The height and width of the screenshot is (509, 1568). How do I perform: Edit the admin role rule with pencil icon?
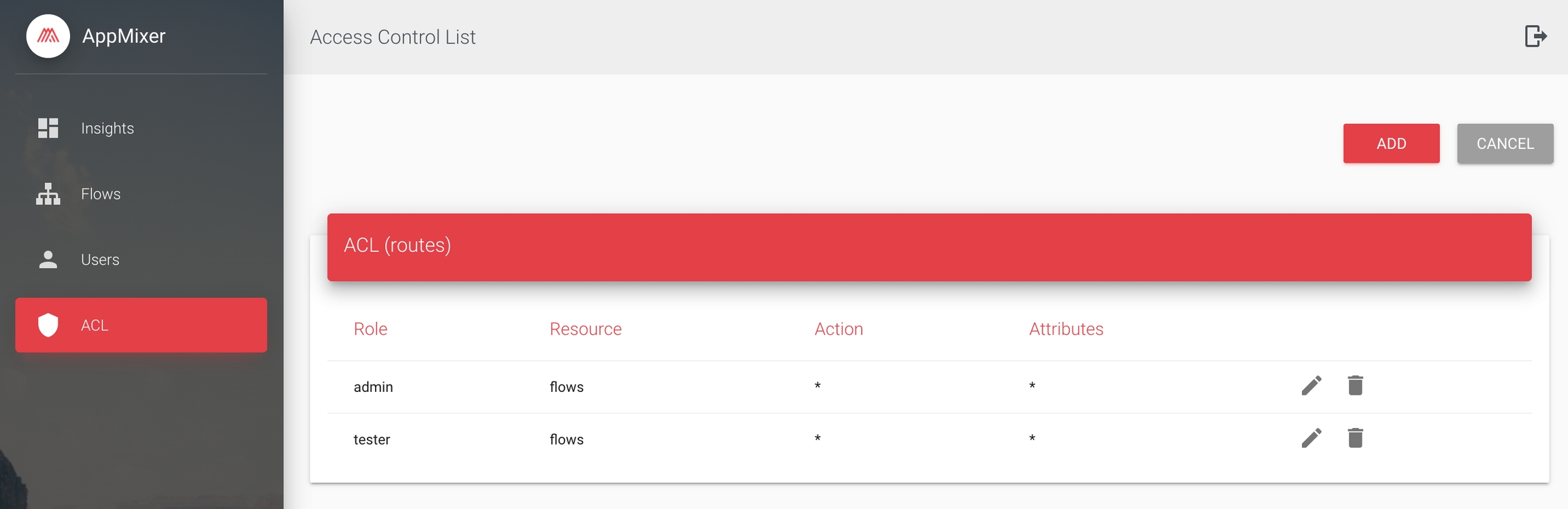(x=1311, y=385)
